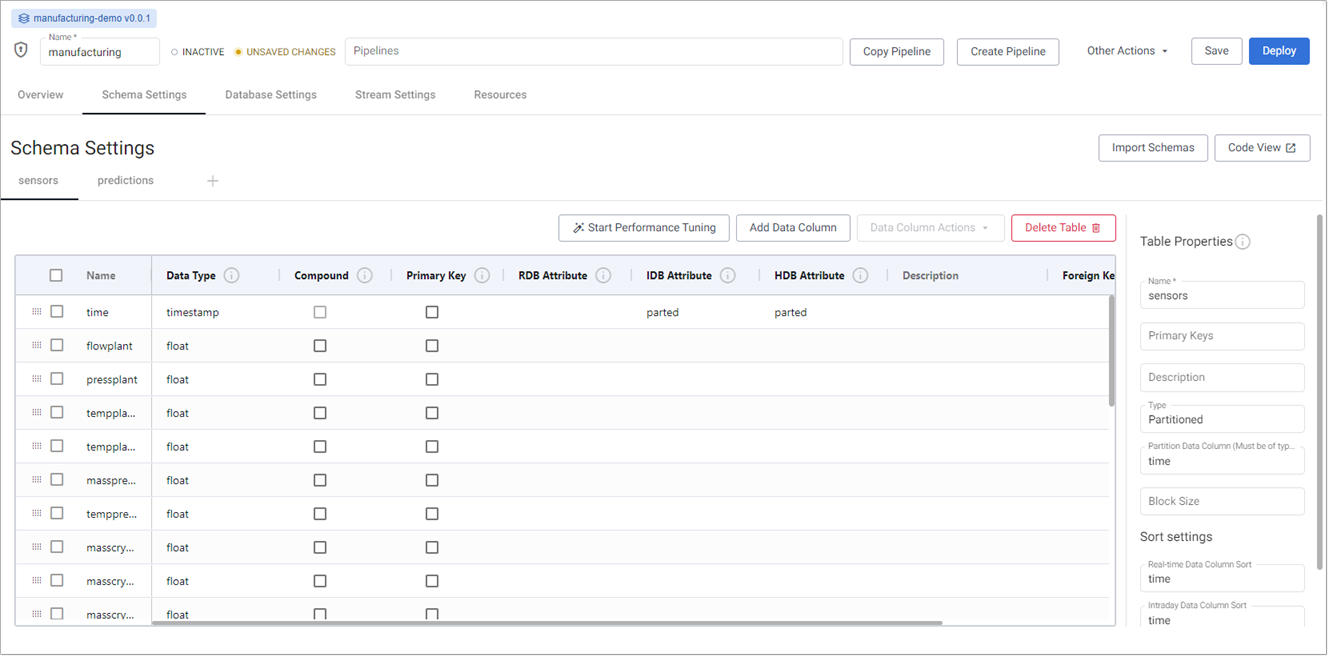Image resolution: width=1329 pixels, height=657 pixels.
Task: Click the manufacturing-demo version badge icon
Action: 24,17
